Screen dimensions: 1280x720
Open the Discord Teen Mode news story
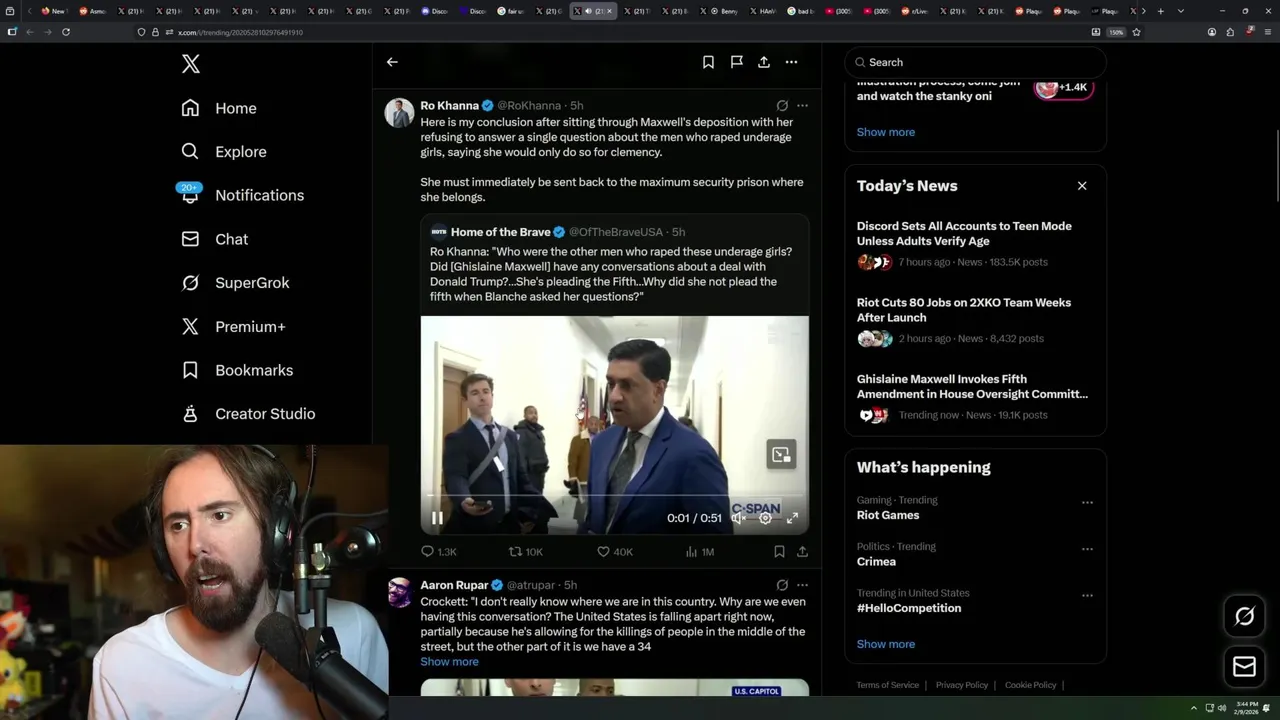click(x=975, y=244)
